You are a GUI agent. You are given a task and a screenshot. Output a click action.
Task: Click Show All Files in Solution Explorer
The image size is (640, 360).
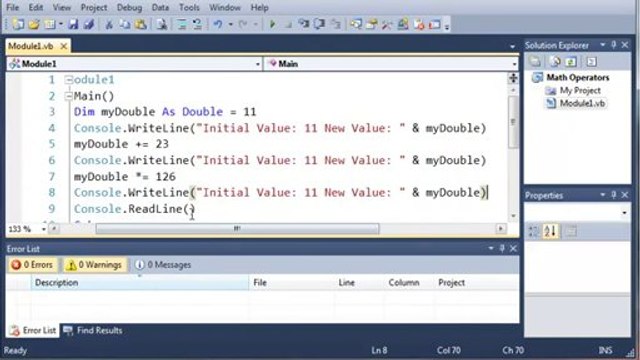(555, 62)
